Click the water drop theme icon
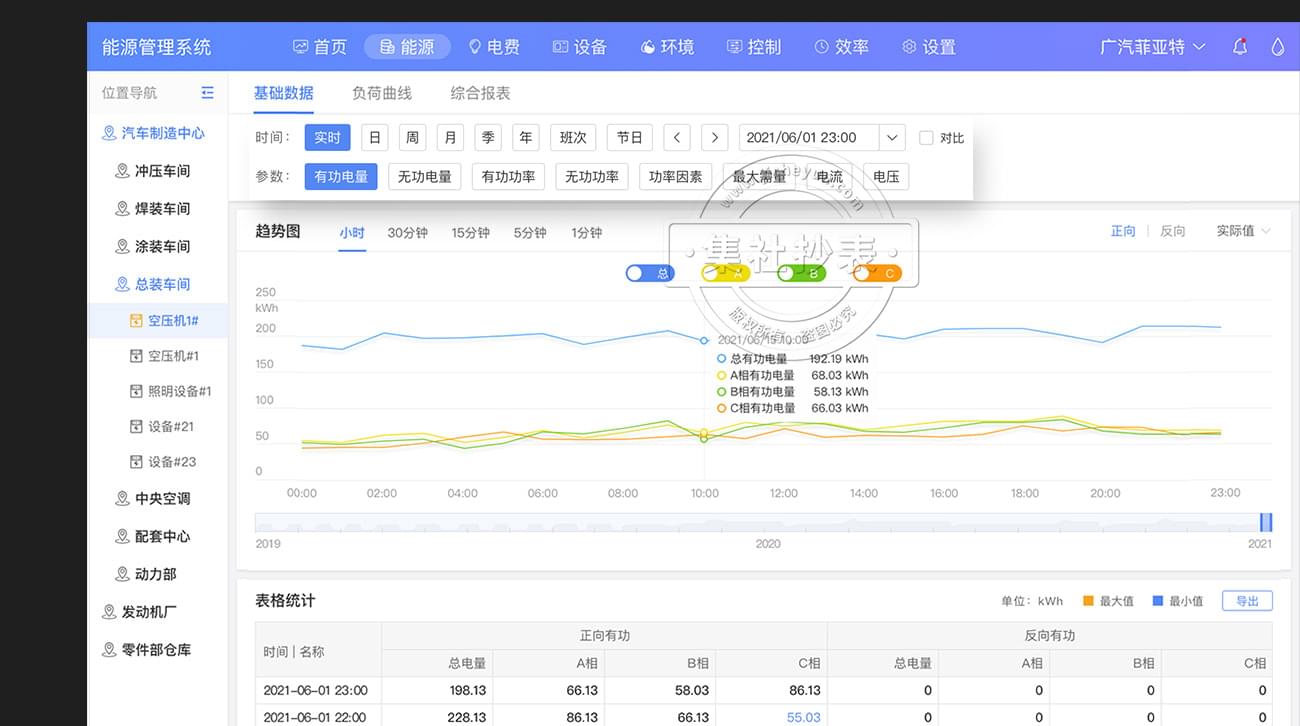Viewport: 1300px width, 726px height. (x=1277, y=46)
